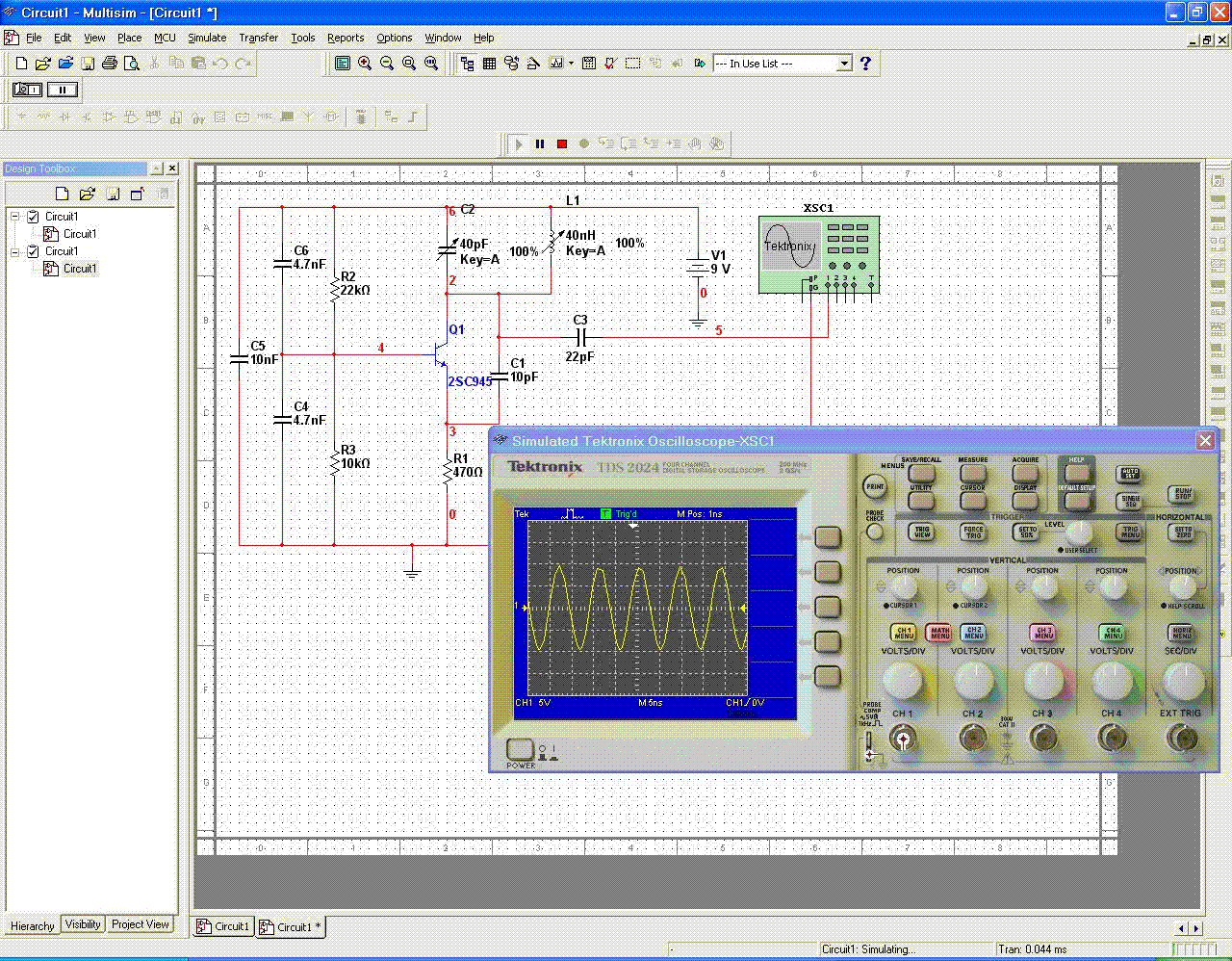Screen dimensions: 1232x961
Task: Switch to Visibility tab in Design Toolbox
Action: pyautogui.click(x=83, y=924)
